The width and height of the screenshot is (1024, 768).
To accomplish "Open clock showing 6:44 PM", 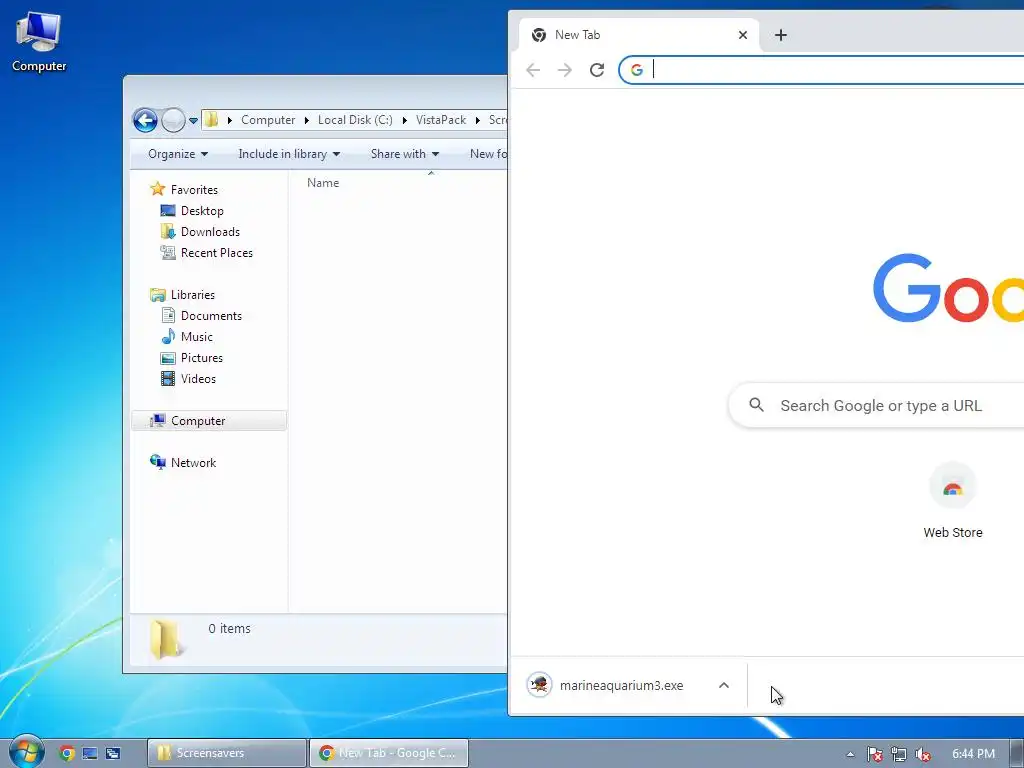I will [973, 754].
